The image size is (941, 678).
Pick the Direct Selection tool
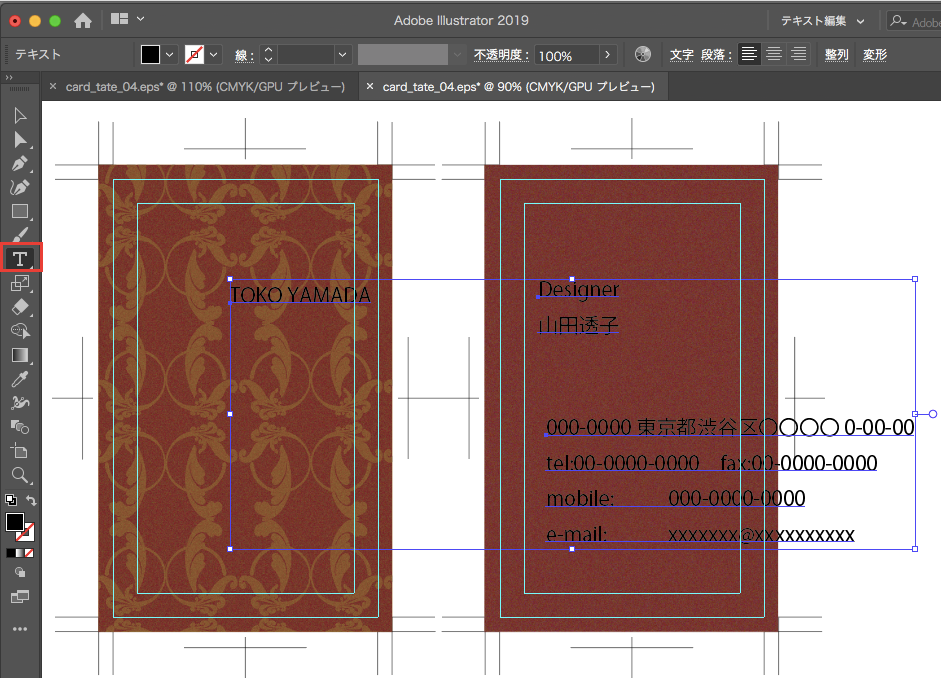[20, 139]
